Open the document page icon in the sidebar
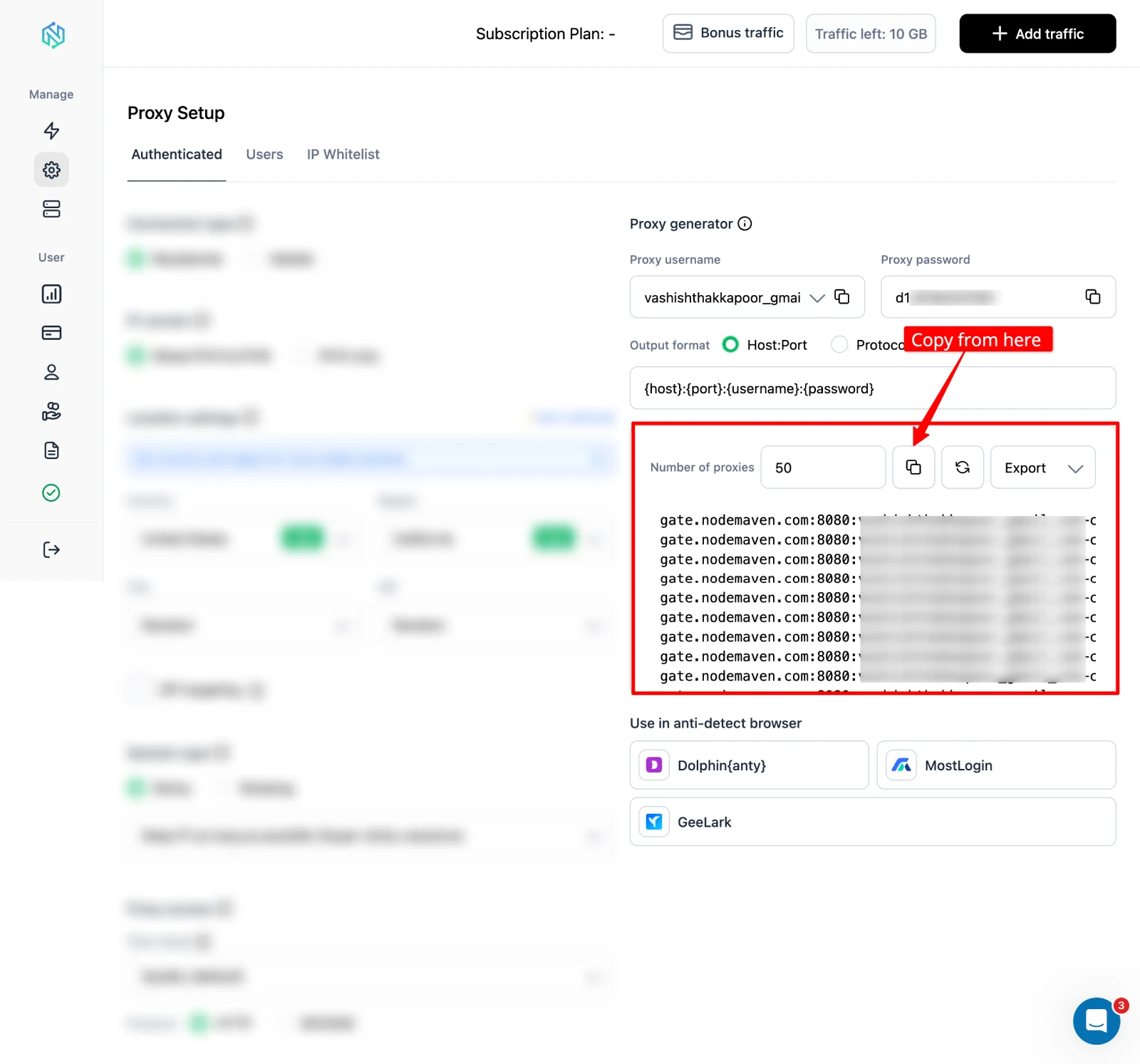Viewport: 1140px width, 1064px height. pyautogui.click(x=51, y=450)
